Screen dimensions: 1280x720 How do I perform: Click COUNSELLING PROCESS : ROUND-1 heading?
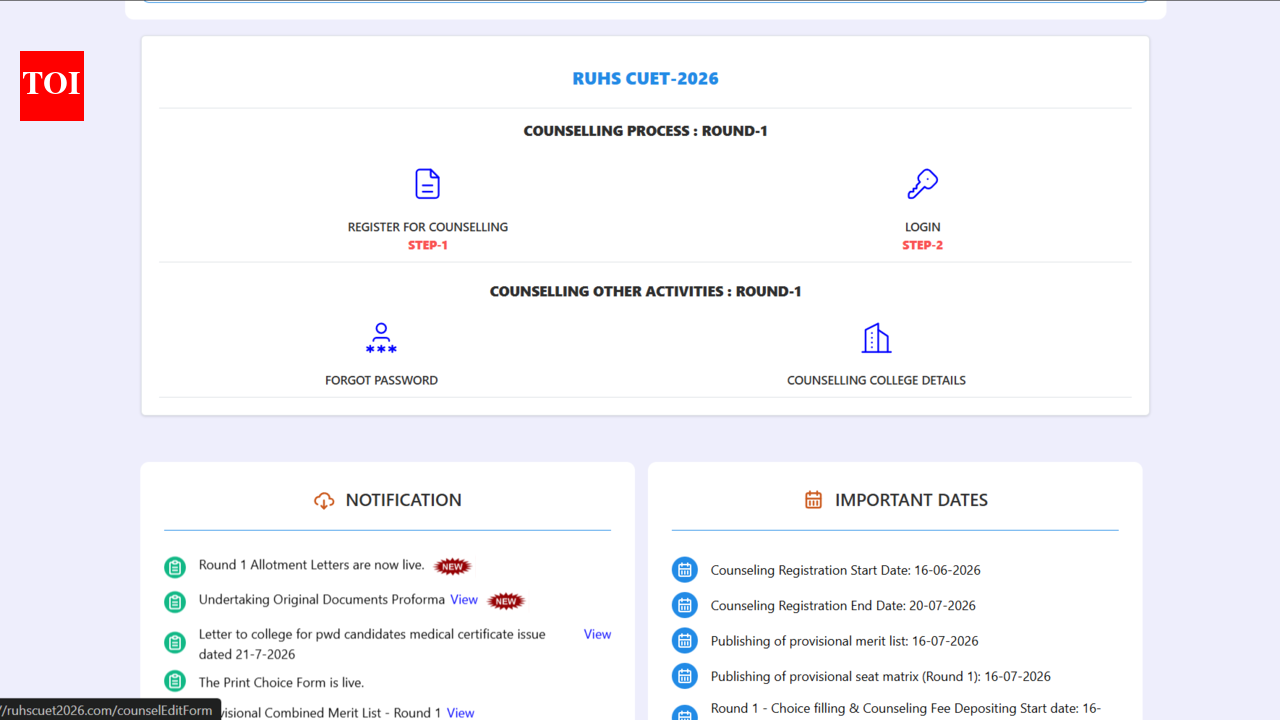(646, 131)
